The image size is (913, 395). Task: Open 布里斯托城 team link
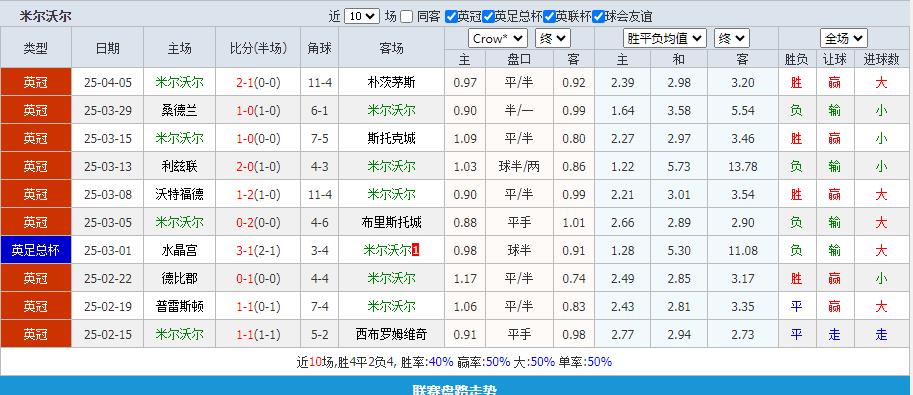[x=391, y=223]
